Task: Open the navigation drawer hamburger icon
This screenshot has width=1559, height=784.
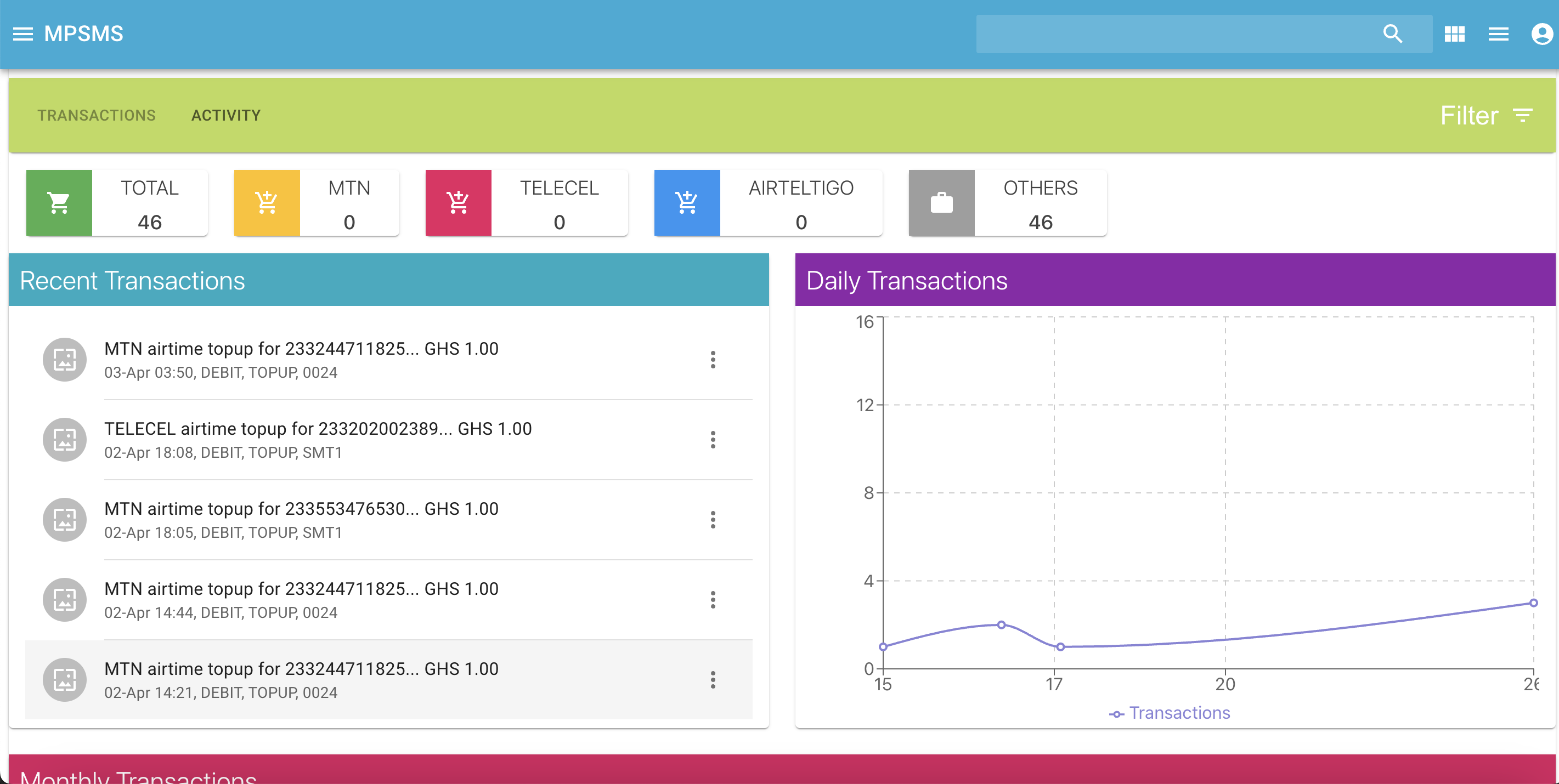Action: (x=24, y=33)
